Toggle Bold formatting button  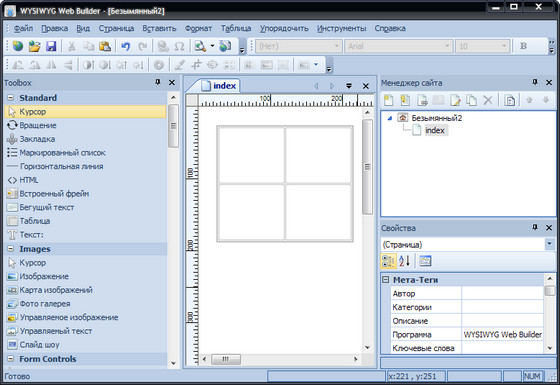coord(523,46)
